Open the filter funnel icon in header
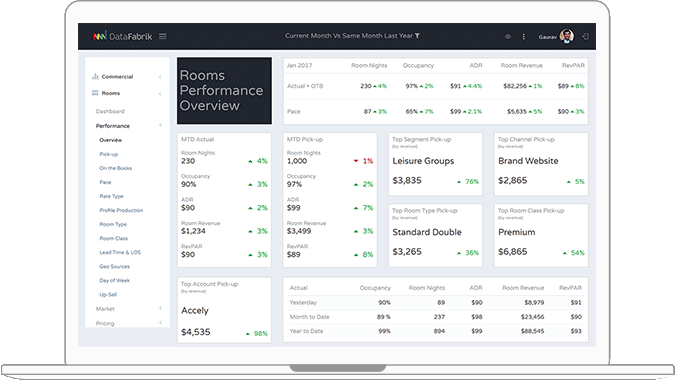 [417, 36]
